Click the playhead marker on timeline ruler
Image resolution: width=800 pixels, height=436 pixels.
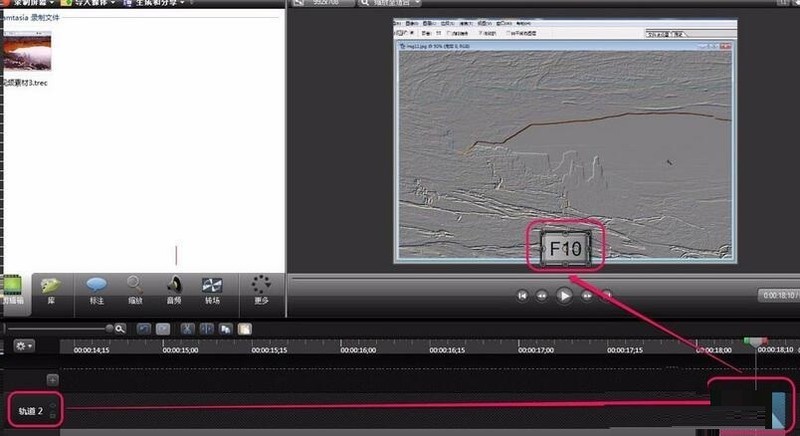pyautogui.click(x=755, y=342)
